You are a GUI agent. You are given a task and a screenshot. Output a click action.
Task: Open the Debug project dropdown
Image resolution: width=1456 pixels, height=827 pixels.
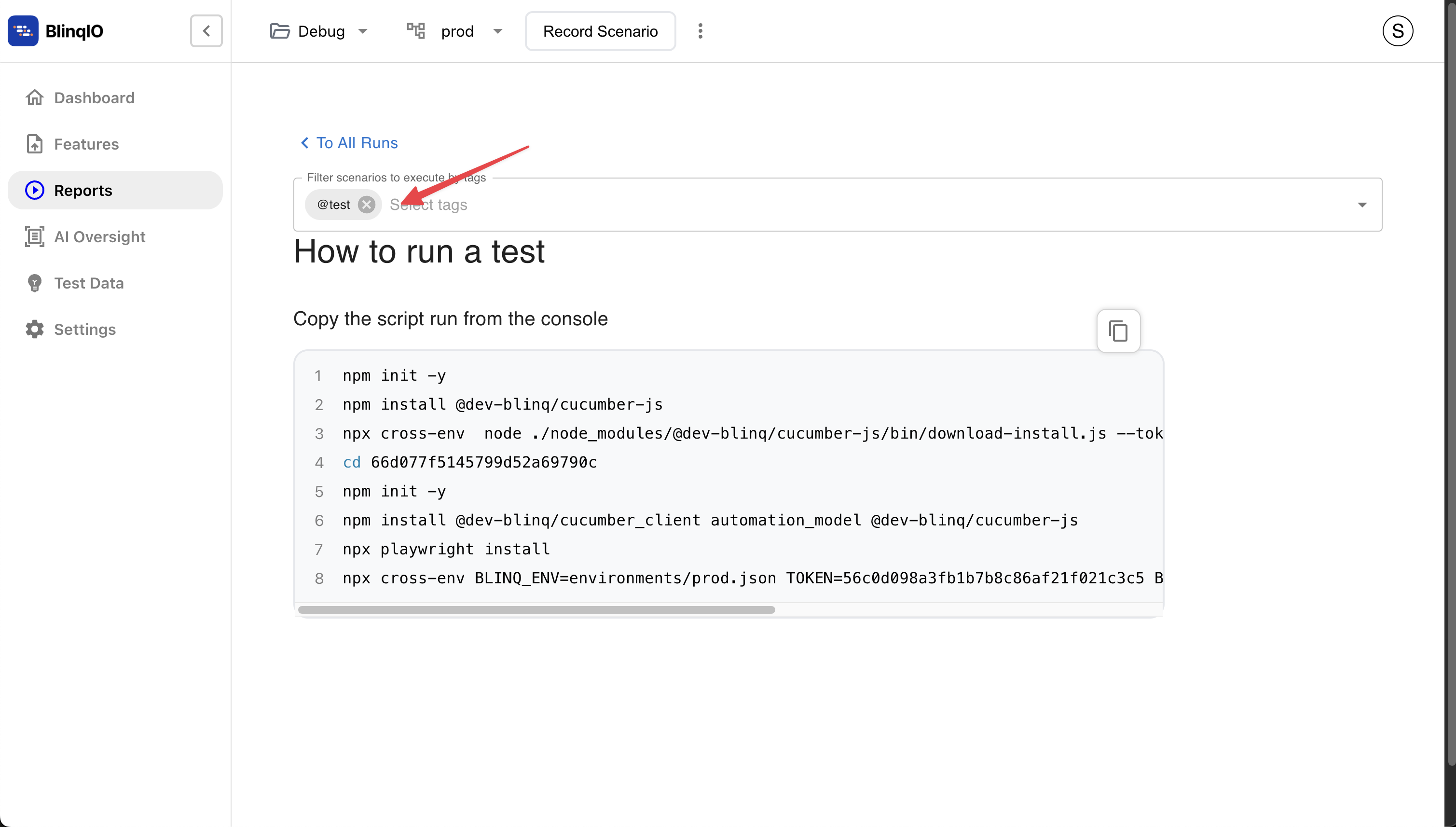[x=318, y=31]
